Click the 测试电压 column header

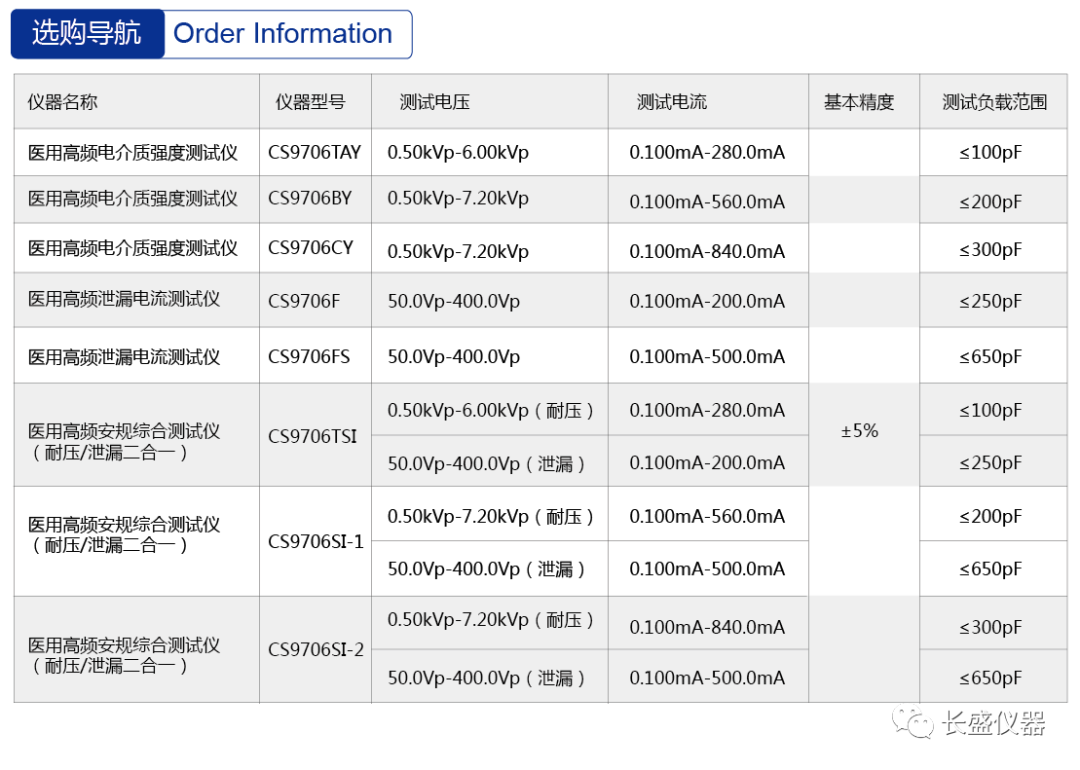point(435,102)
